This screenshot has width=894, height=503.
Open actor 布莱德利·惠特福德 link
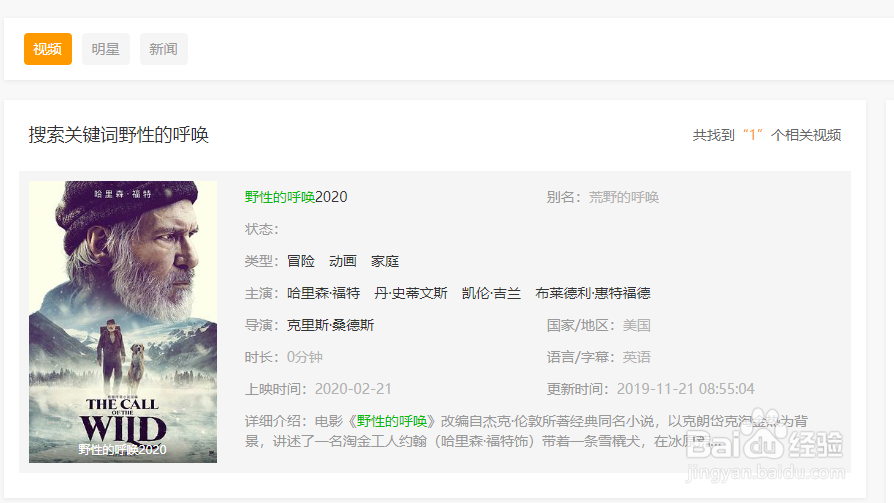pyautogui.click(x=593, y=293)
